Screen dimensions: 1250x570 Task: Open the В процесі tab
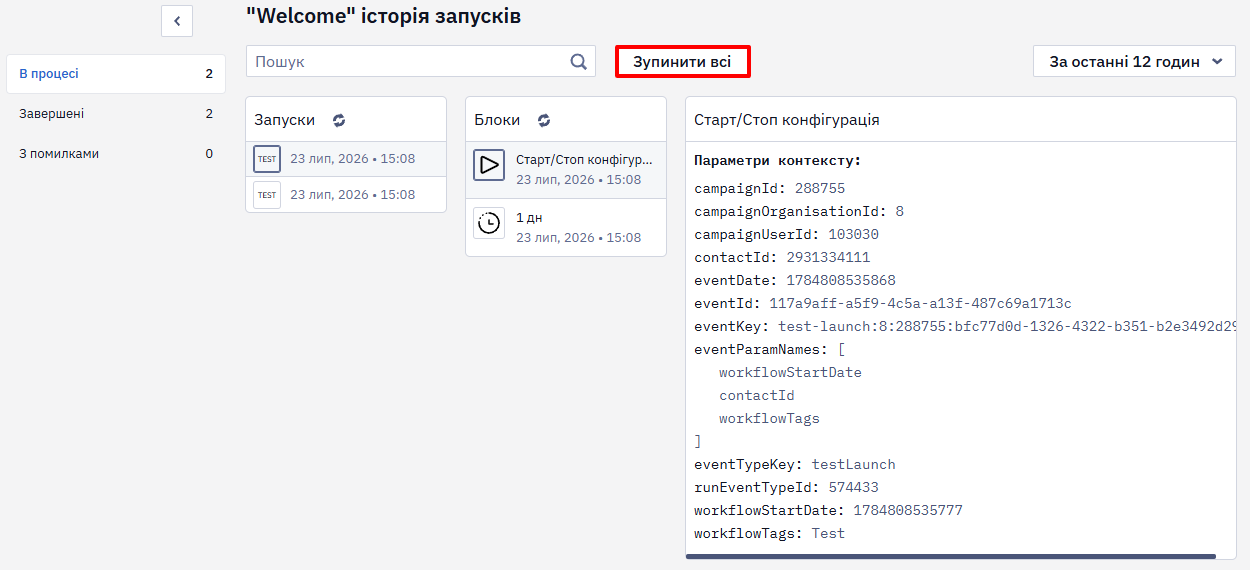116,74
